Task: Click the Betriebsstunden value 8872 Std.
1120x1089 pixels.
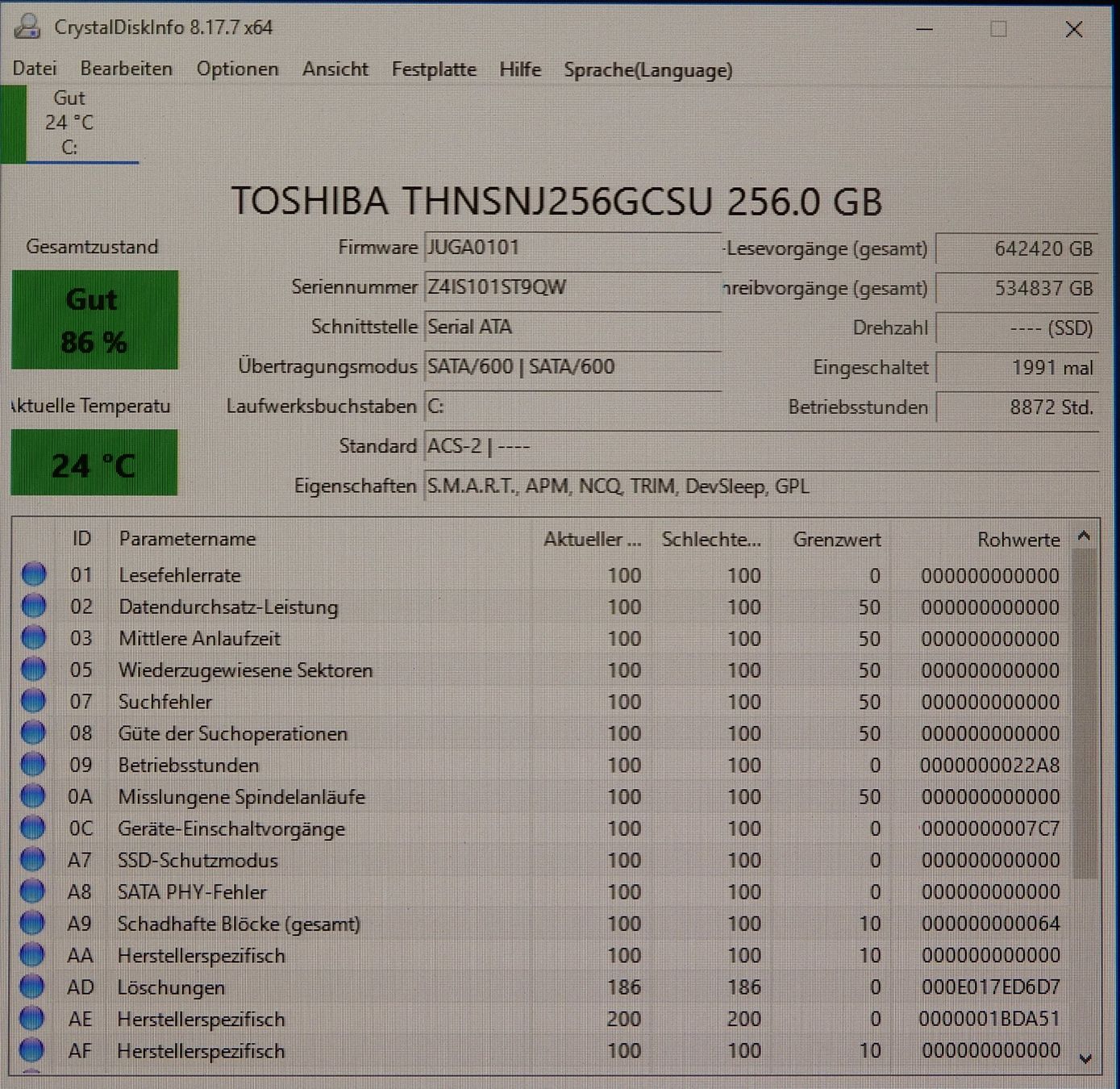Action: click(1017, 407)
